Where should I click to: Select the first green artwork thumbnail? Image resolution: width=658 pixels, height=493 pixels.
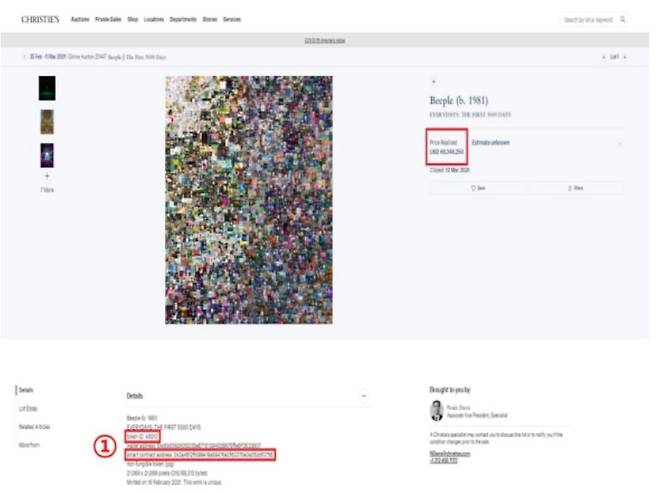tap(46, 88)
